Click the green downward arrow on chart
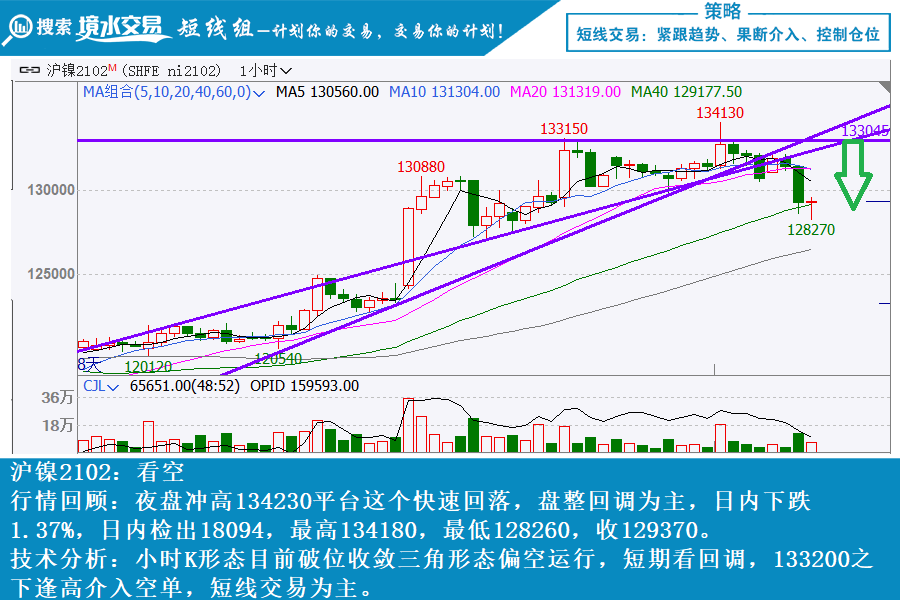Viewport: 900px width, 600px height. [853, 176]
